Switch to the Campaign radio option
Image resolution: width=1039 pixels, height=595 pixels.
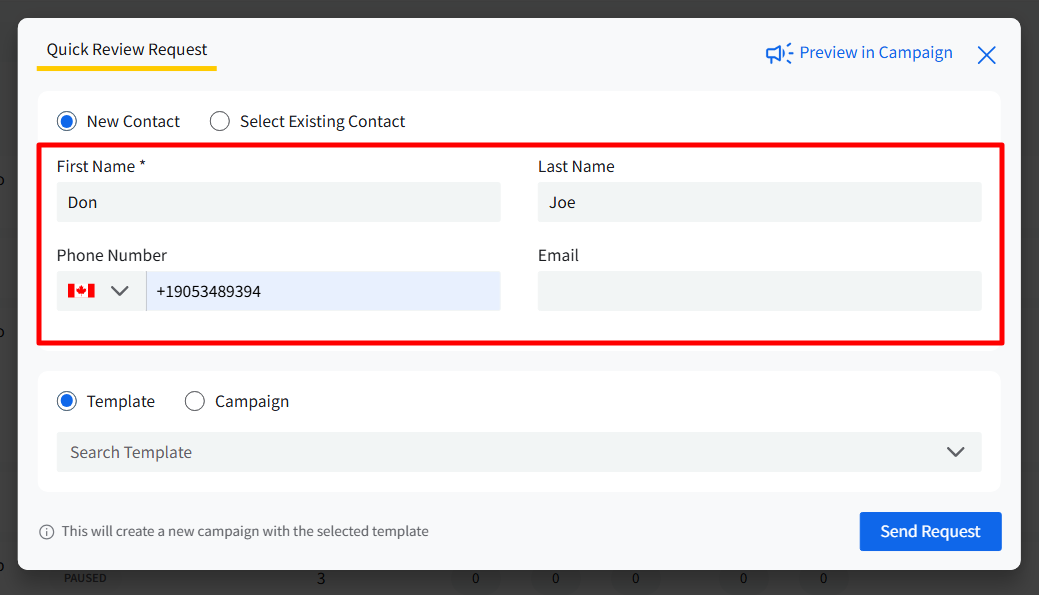click(x=195, y=401)
